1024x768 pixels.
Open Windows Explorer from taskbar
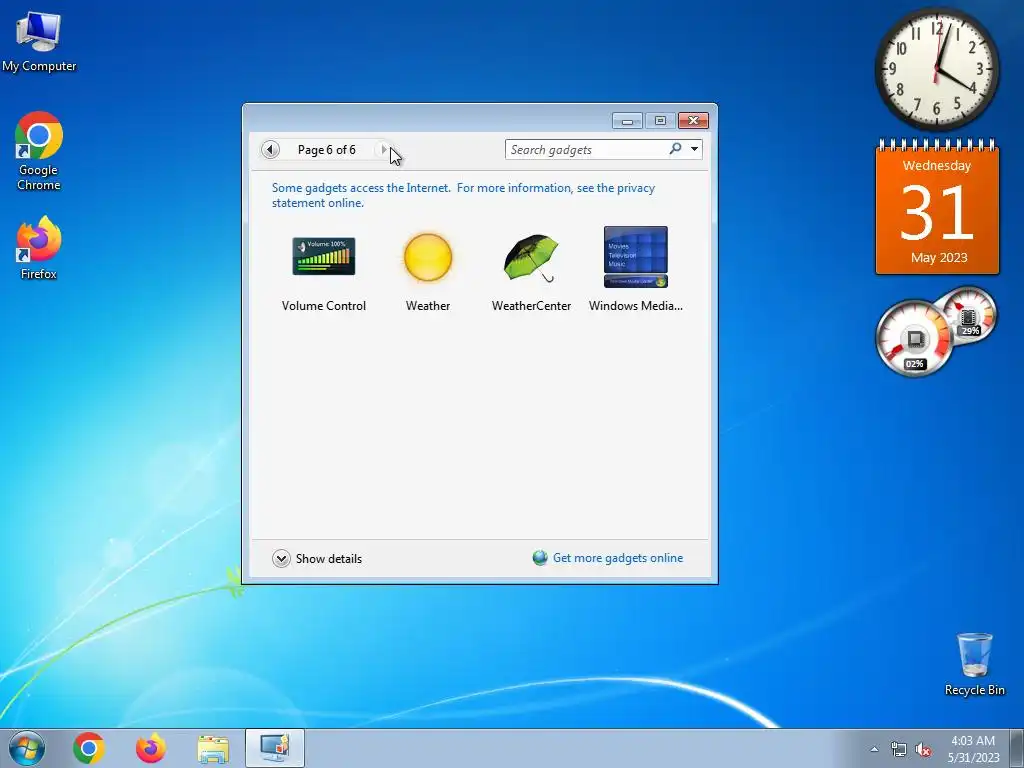pos(213,748)
